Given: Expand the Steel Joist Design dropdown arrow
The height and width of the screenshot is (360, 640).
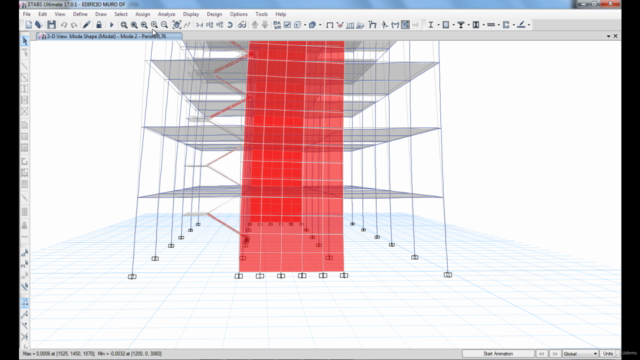Looking at the screenshot, I should pos(499,25).
